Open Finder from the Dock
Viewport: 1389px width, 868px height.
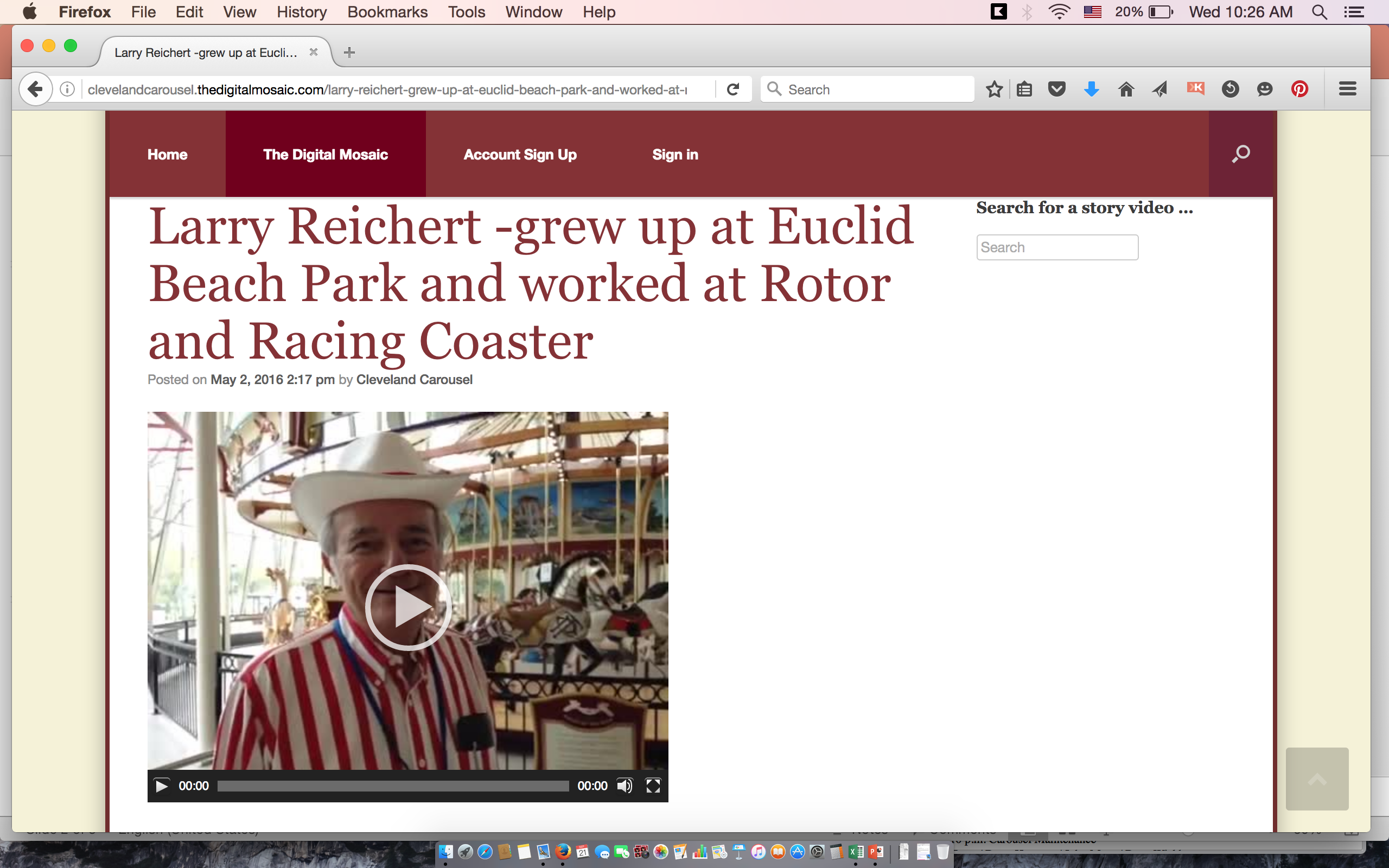point(446,852)
